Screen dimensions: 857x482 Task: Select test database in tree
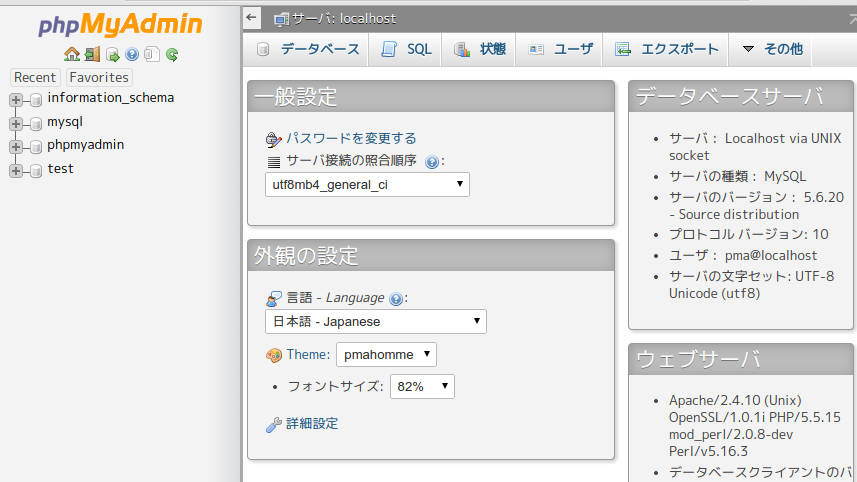(60, 169)
